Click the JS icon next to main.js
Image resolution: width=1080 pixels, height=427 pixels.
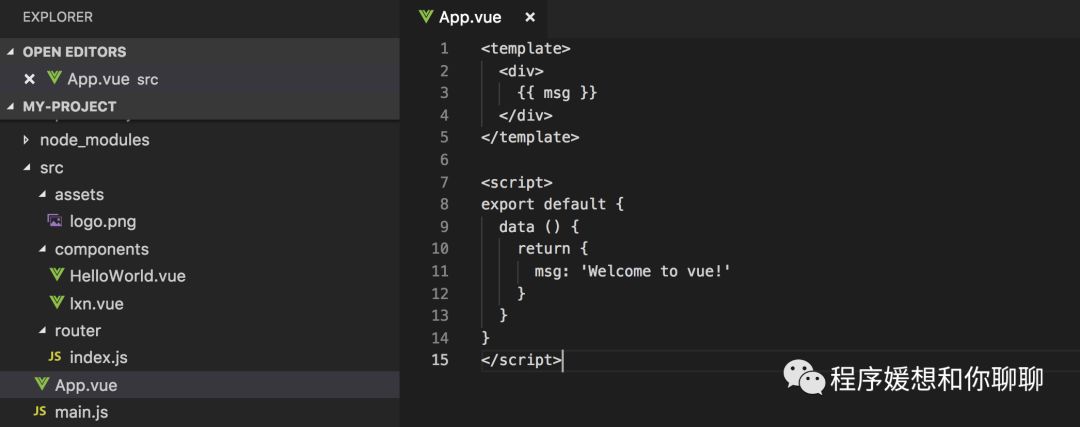pos(40,411)
